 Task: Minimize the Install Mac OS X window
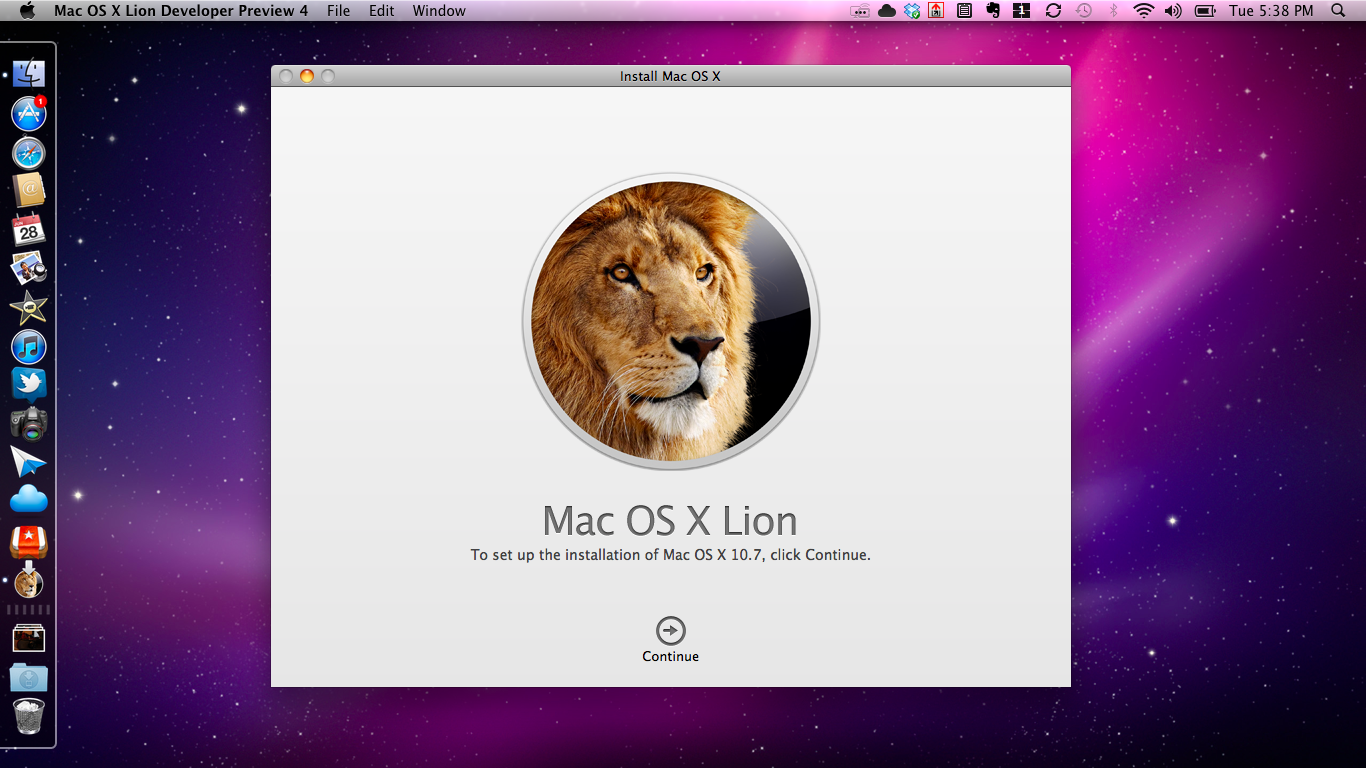(307, 76)
